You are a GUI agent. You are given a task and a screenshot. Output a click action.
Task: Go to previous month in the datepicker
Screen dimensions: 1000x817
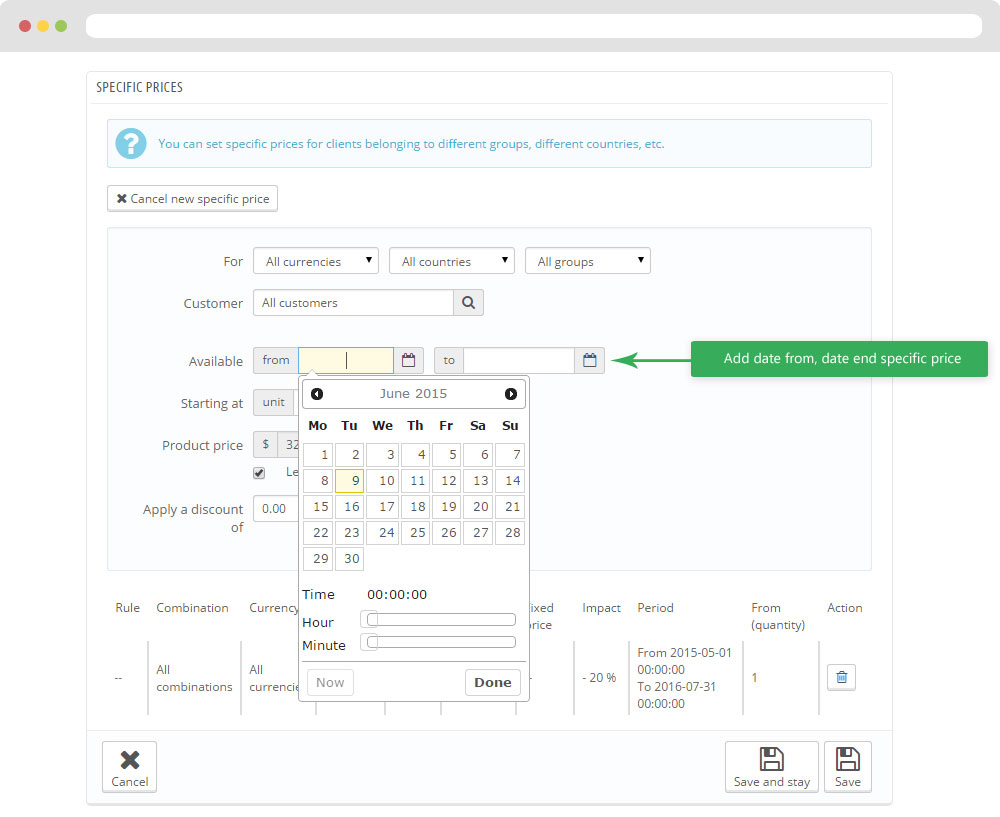click(317, 394)
